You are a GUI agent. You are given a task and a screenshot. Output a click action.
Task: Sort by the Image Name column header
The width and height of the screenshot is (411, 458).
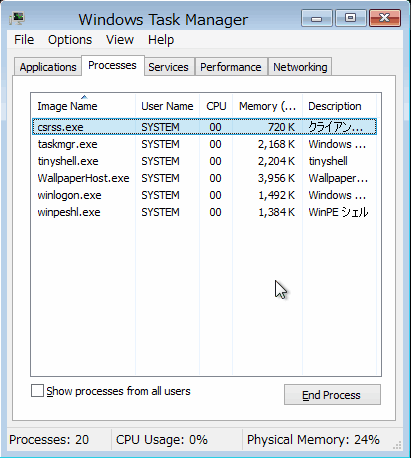[x=83, y=106]
